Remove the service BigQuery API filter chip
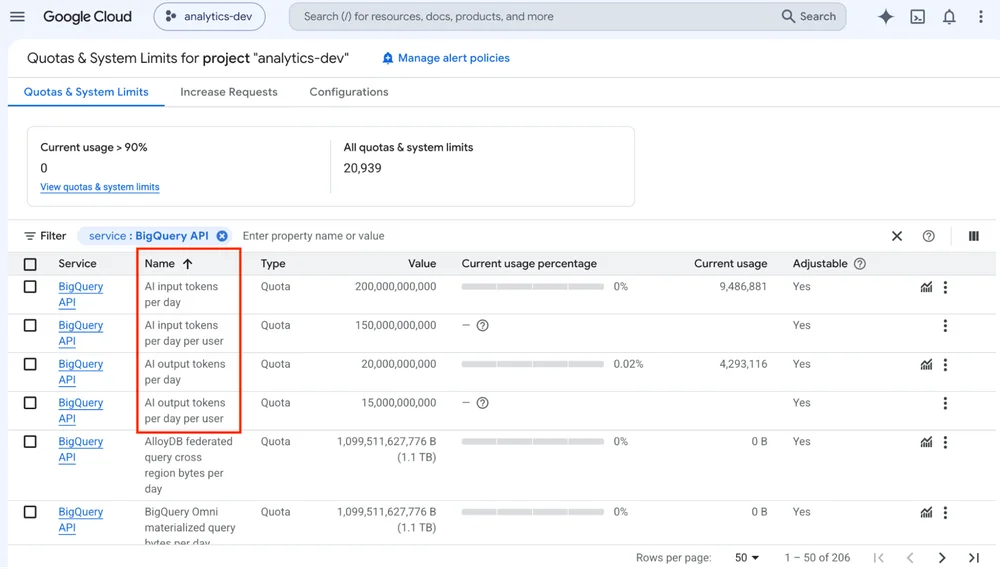The width and height of the screenshot is (1000, 569). click(222, 236)
